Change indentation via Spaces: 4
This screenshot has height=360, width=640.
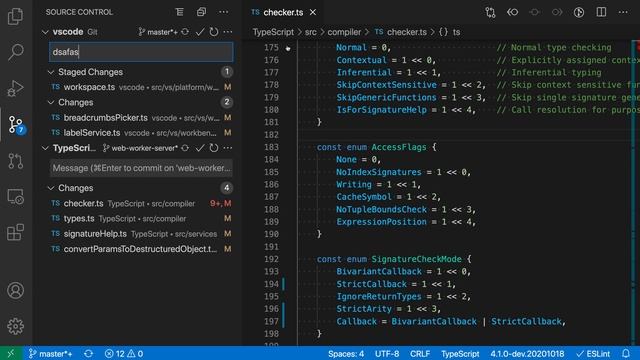pos(346,353)
